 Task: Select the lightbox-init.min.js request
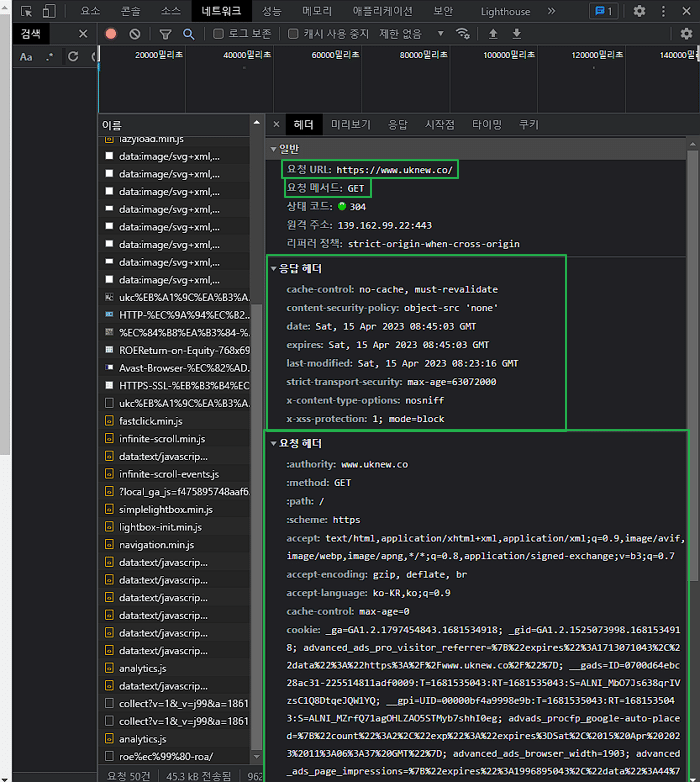(175, 527)
